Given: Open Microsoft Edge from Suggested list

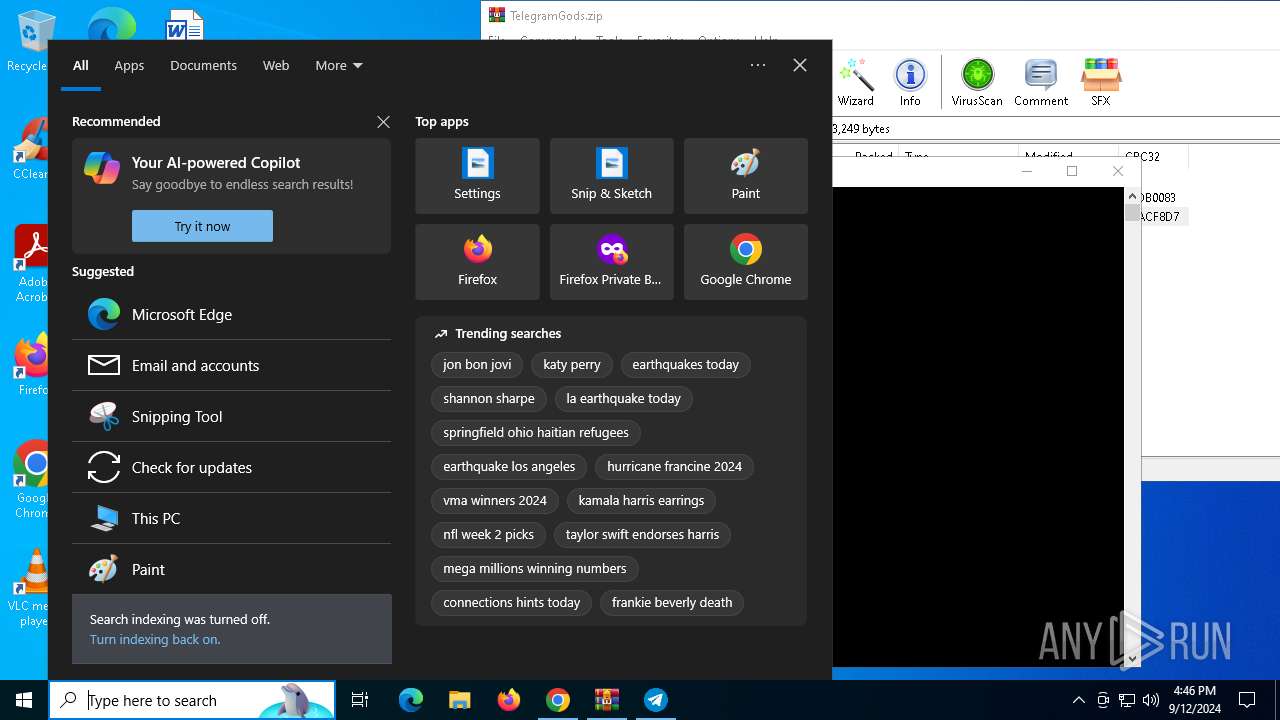Looking at the screenshot, I should click(x=231, y=314).
